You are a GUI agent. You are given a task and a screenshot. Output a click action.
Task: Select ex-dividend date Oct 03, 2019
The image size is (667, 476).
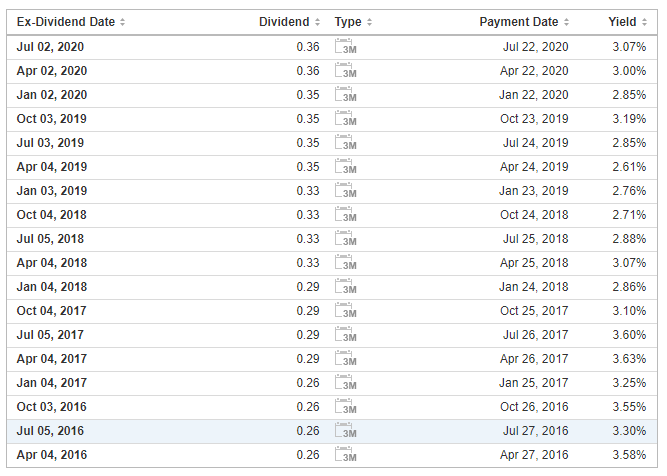click(51, 119)
